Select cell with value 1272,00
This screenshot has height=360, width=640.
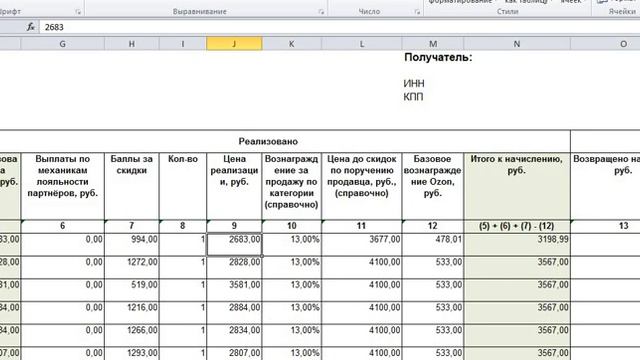[x=131, y=267]
